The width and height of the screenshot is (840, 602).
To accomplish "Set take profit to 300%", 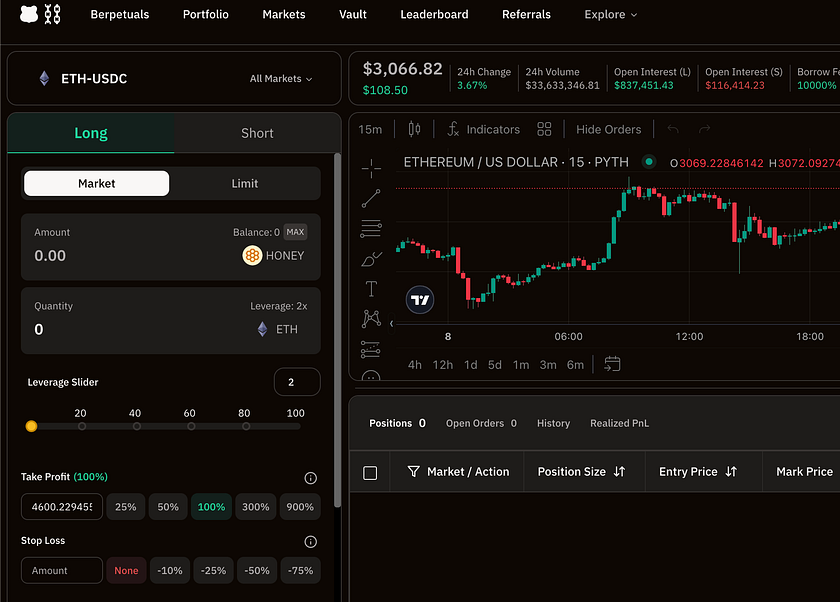I will (x=255, y=507).
